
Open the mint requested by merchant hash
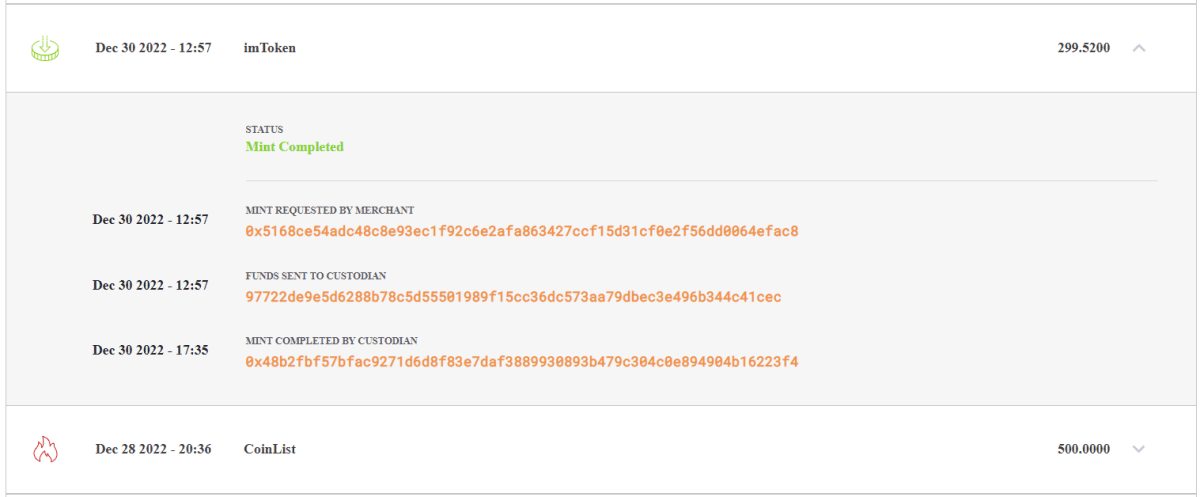pyautogui.click(x=522, y=231)
